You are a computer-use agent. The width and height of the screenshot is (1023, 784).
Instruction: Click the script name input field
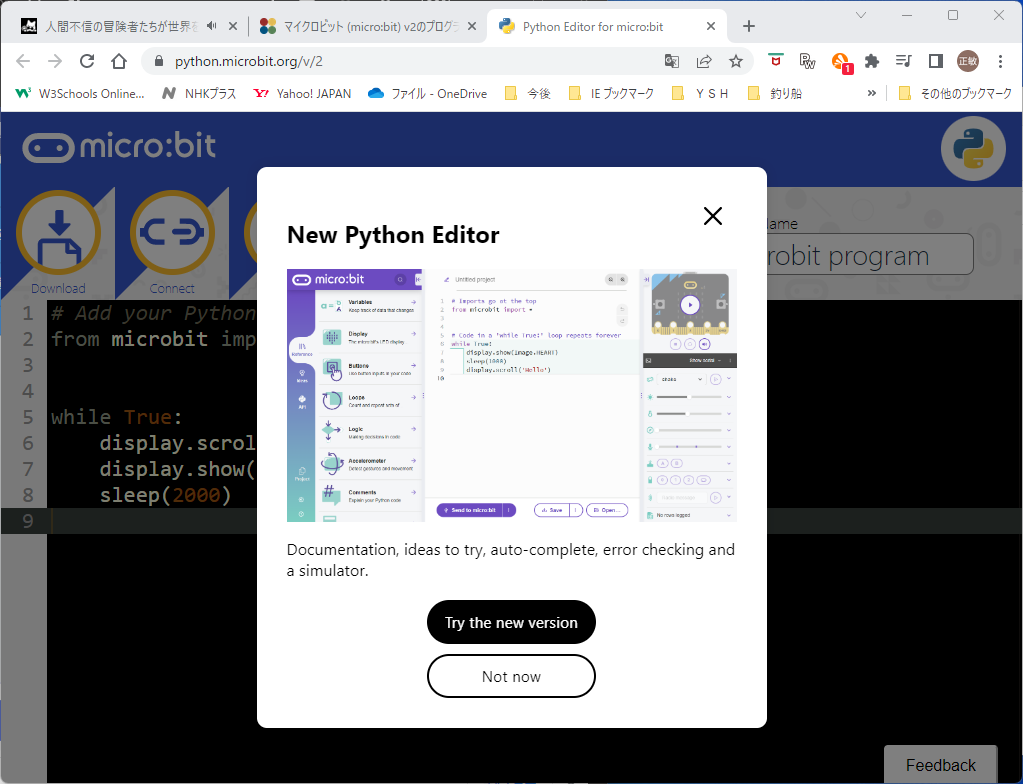tap(870, 255)
